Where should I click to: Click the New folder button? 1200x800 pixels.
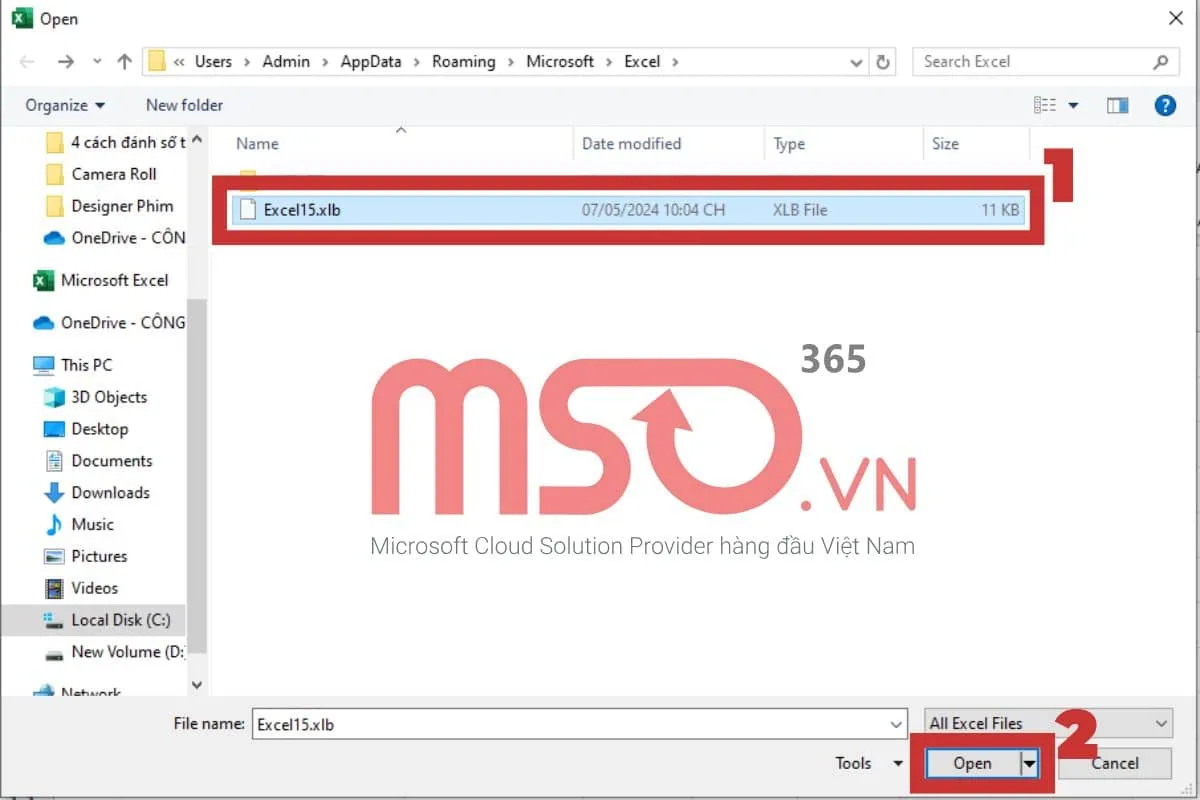click(x=184, y=105)
